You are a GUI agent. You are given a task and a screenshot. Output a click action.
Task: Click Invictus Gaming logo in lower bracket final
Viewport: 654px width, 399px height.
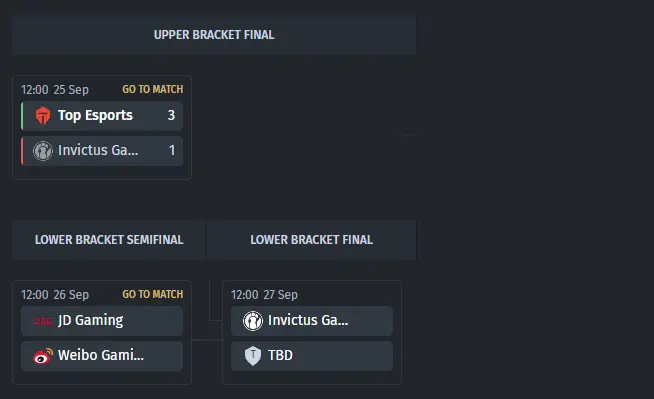pyautogui.click(x=253, y=321)
